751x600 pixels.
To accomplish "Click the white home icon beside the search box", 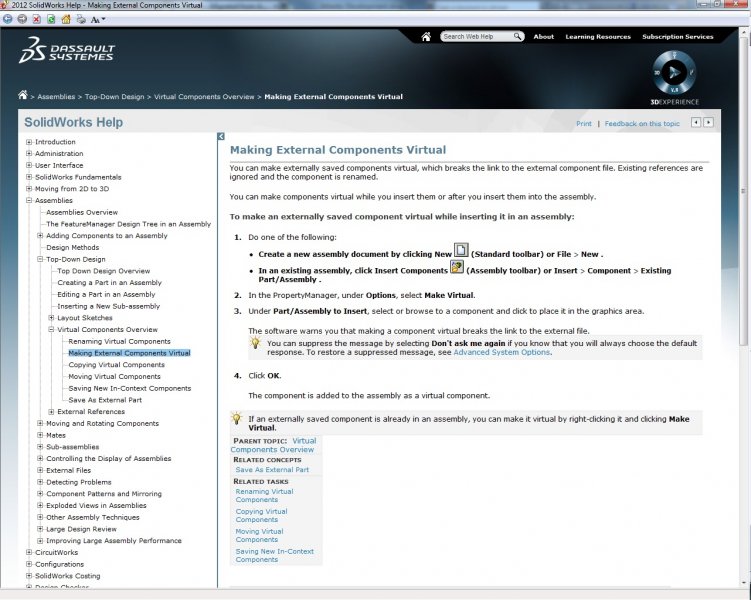I will (x=426, y=37).
